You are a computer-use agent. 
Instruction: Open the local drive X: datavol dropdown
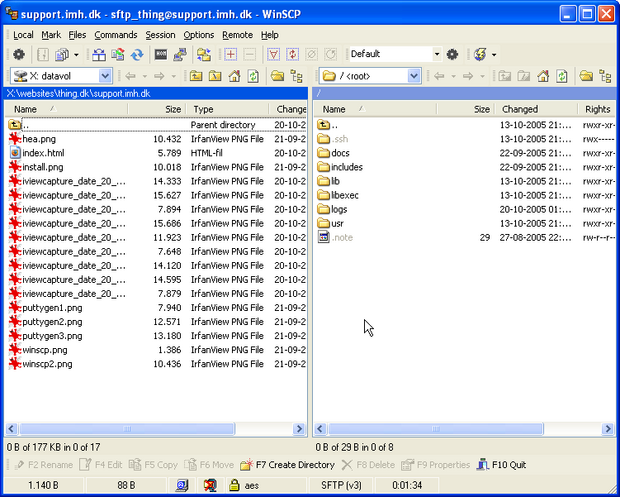[105, 76]
